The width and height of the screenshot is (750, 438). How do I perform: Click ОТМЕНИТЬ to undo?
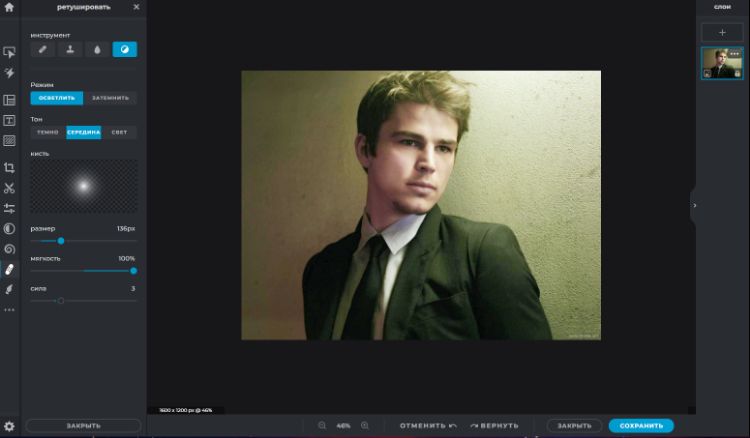428,426
